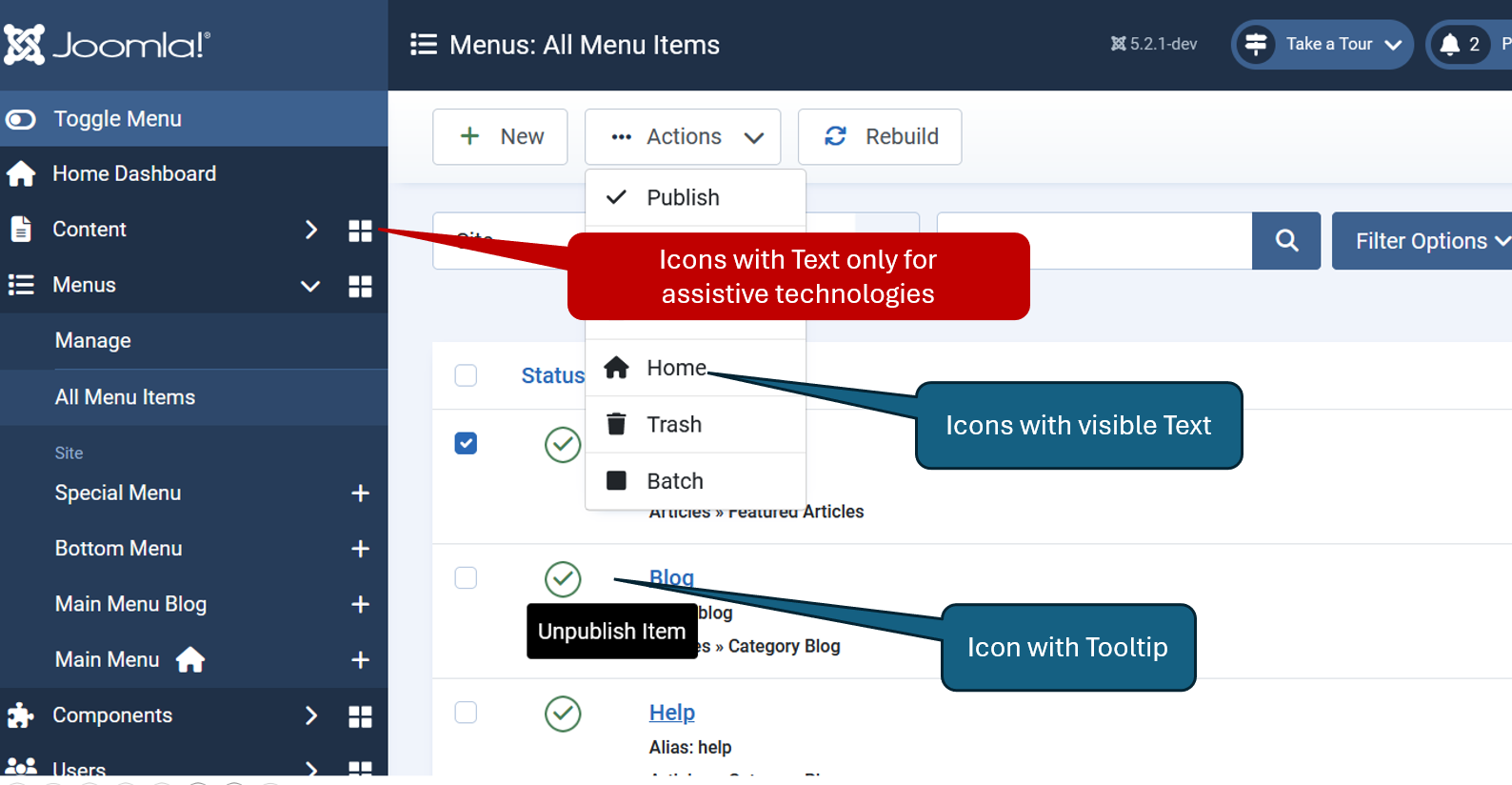Screen dimensions: 1512x785
Task: Collapse the Menus submenu chevron
Action: [310, 286]
